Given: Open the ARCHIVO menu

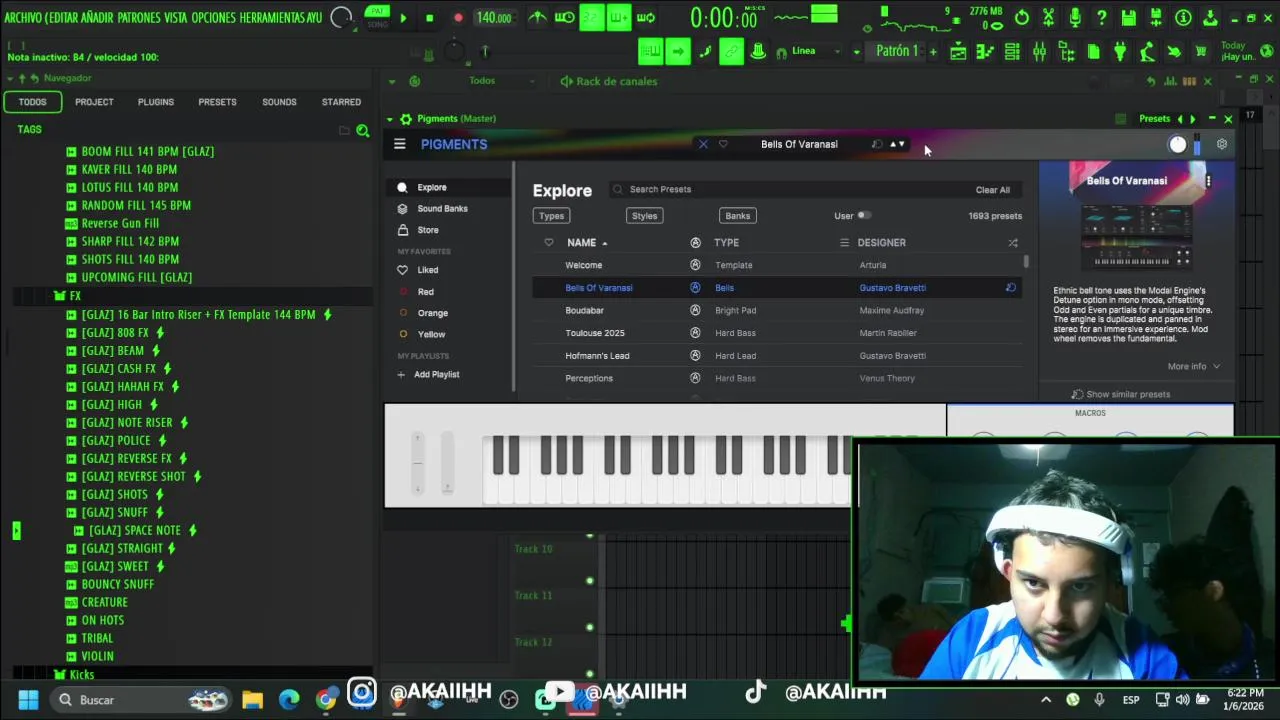Looking at the screenshot, I should [22, 18].
